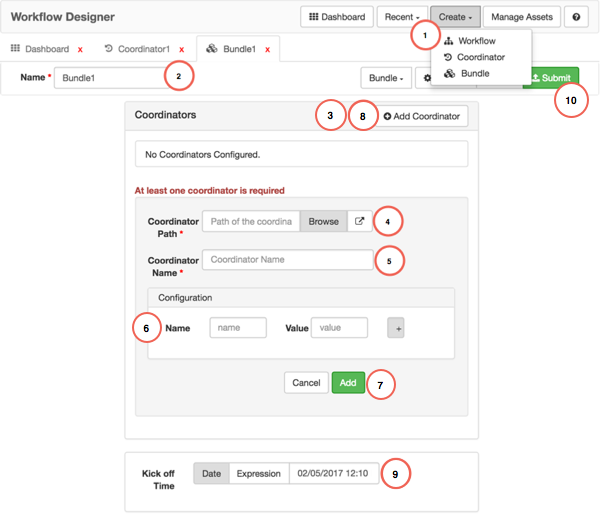Click the kick off date-time field
The height and width of the screenshot is (515, 600).
pos(333,473)
